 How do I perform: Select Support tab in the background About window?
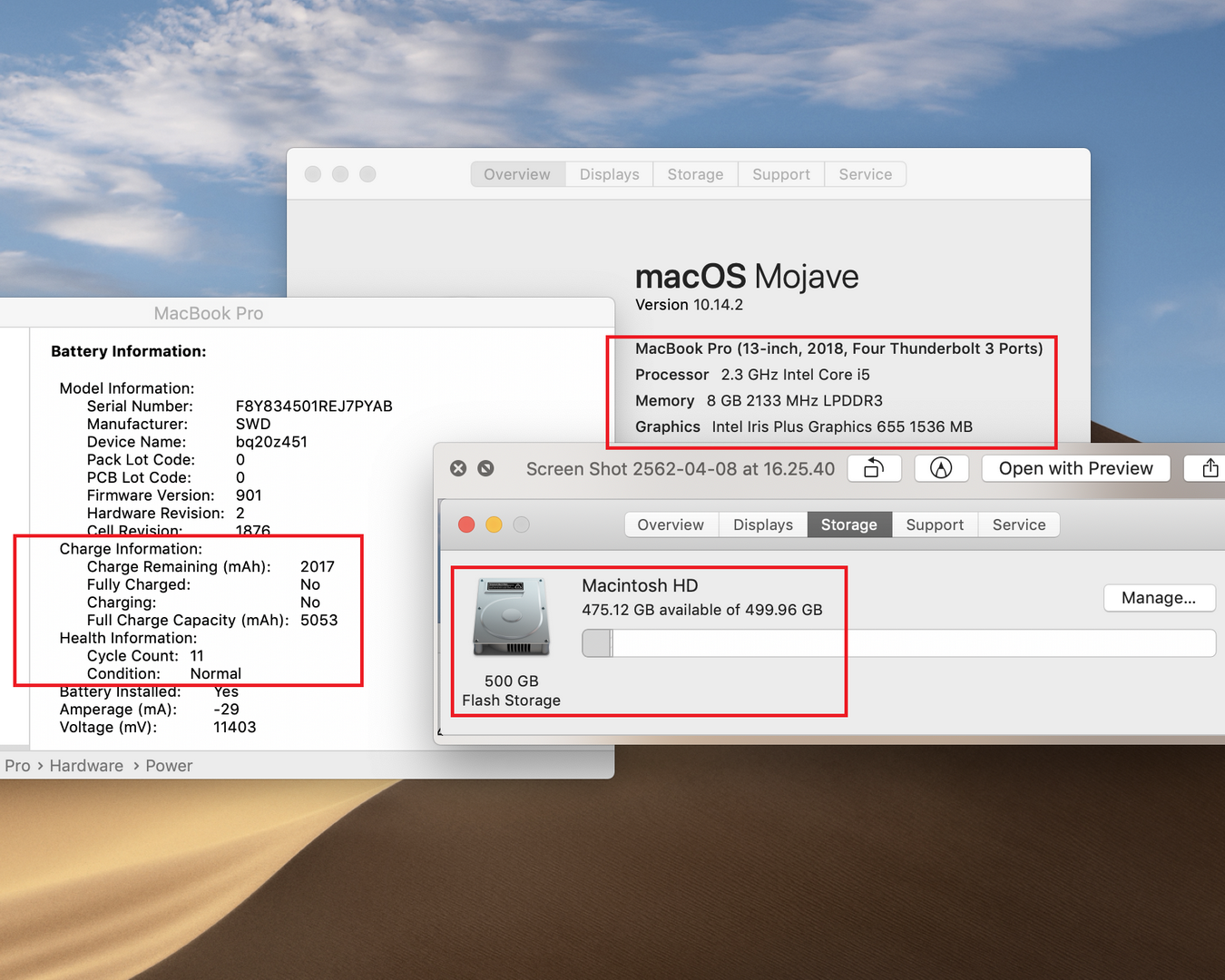(x=781, y=174)
